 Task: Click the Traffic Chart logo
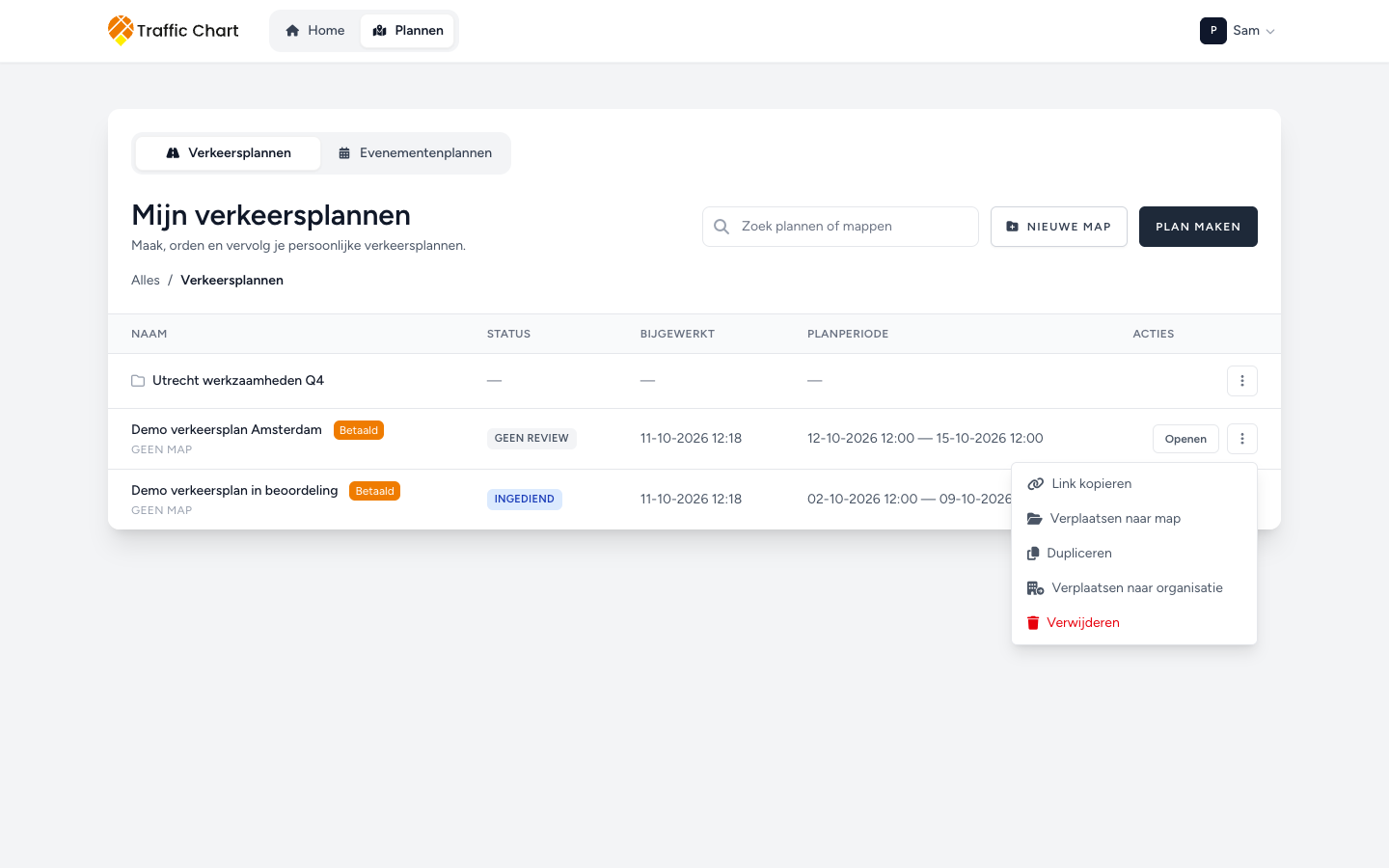pos(174,30)
